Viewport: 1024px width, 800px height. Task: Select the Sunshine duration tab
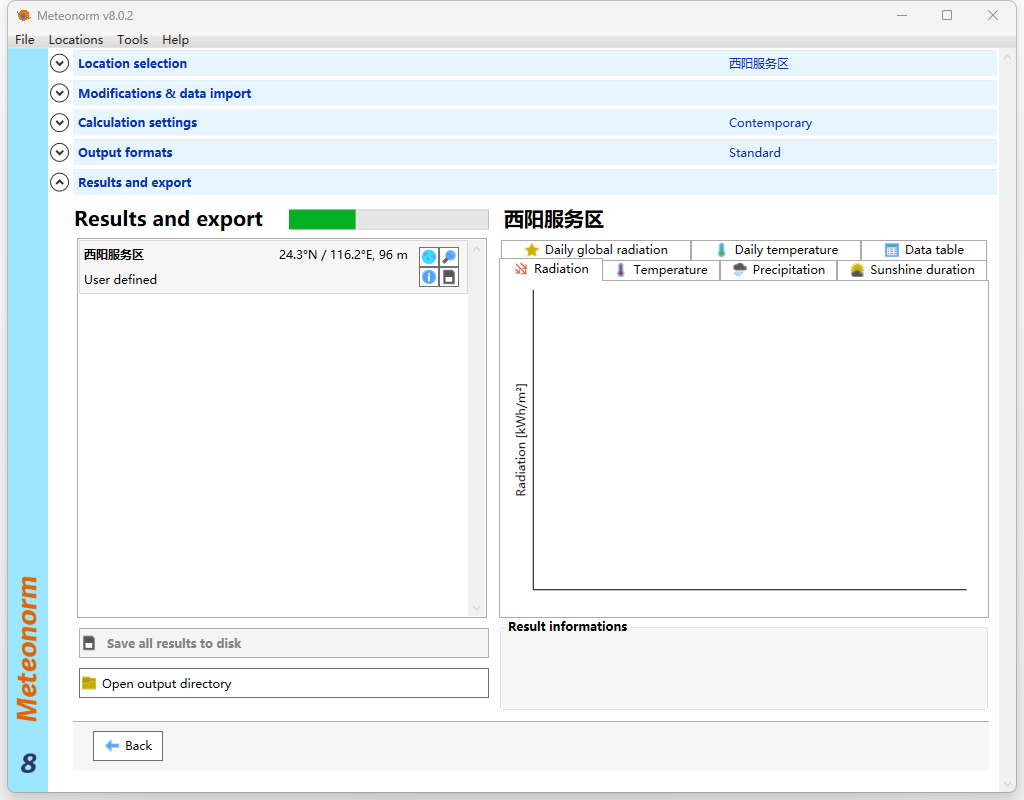[912, 270]
